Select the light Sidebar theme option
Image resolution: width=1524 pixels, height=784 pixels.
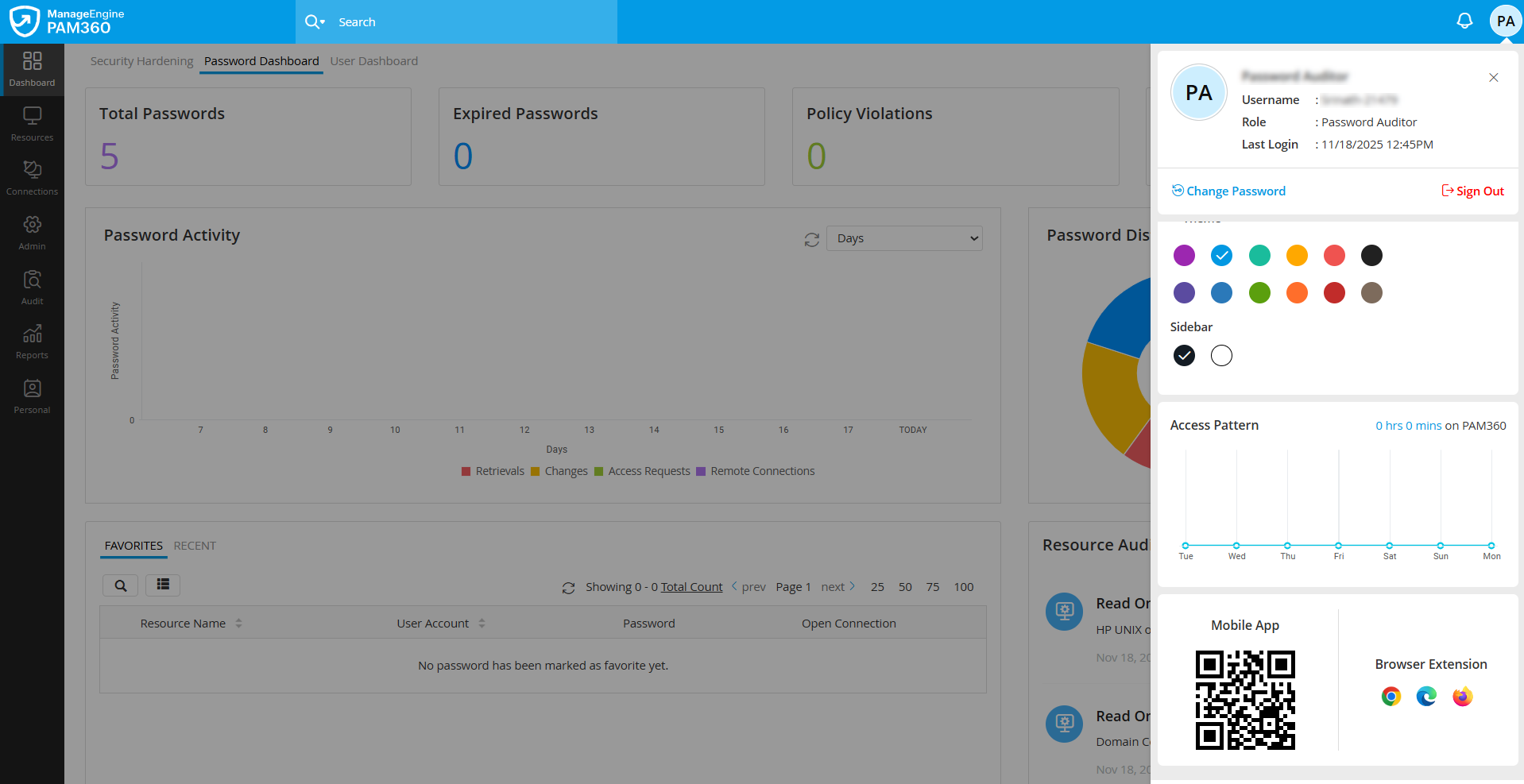1221,355
